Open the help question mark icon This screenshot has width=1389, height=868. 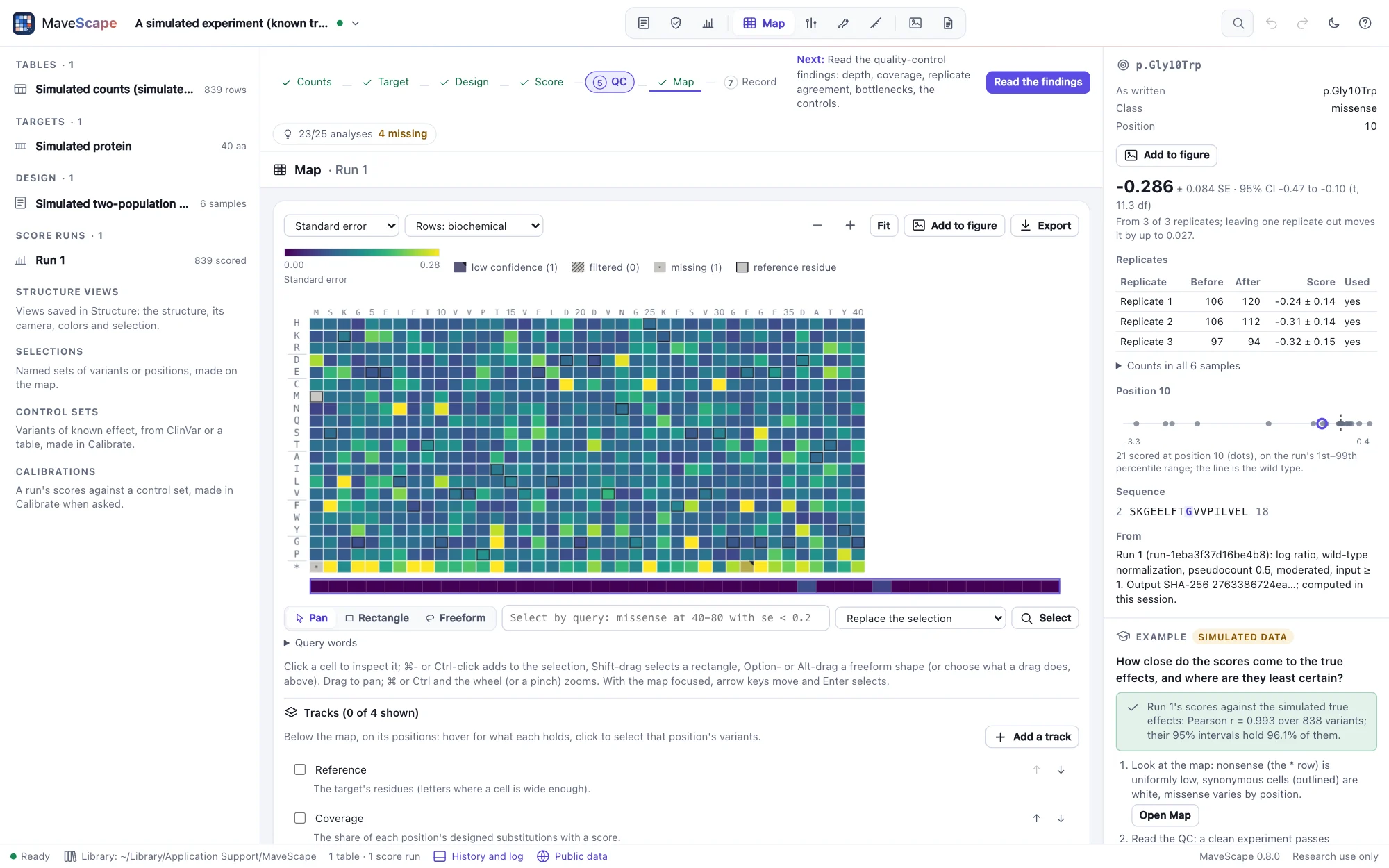pos(1365,23)
